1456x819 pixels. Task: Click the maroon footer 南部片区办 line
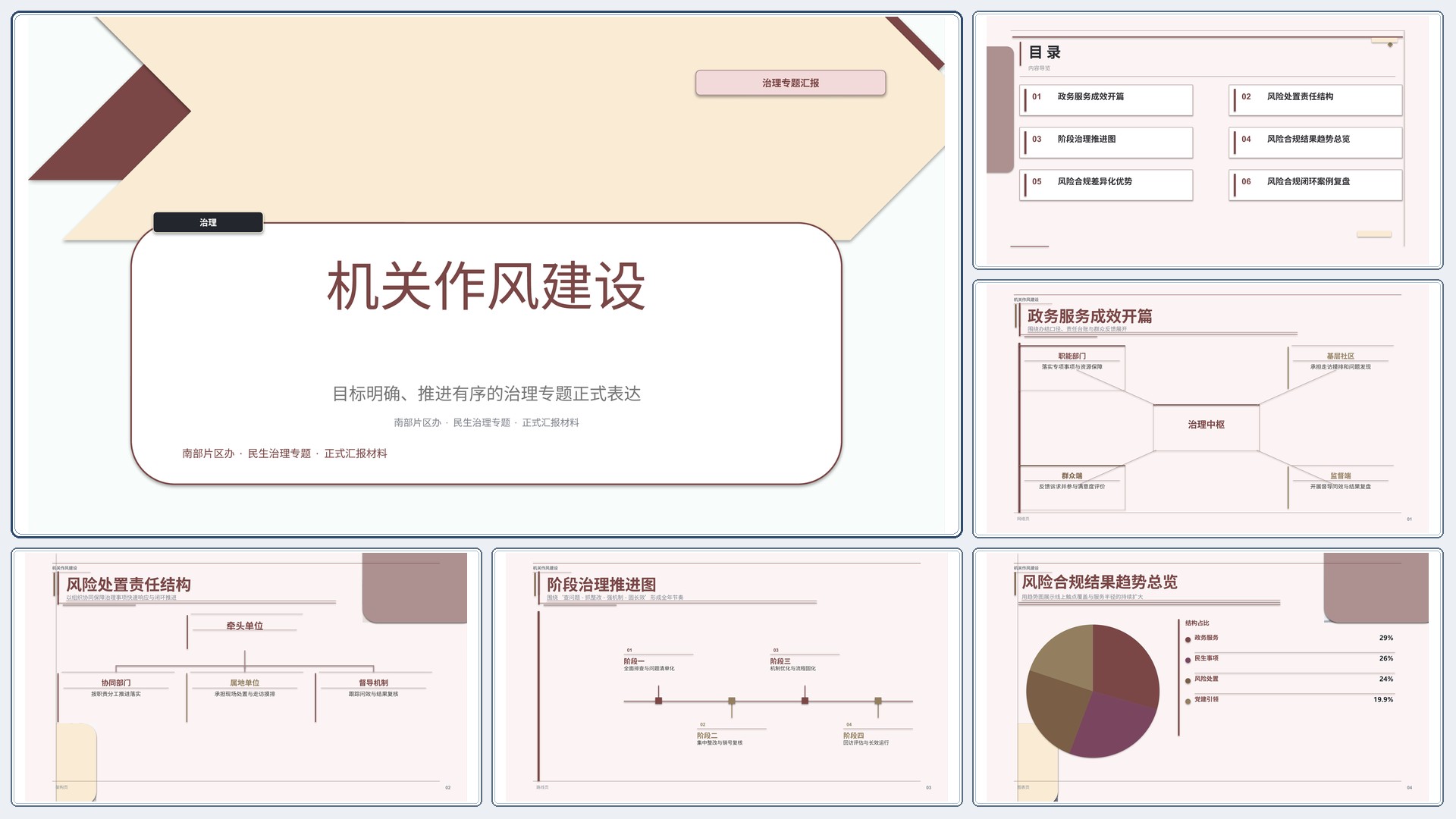pos(284,453)
